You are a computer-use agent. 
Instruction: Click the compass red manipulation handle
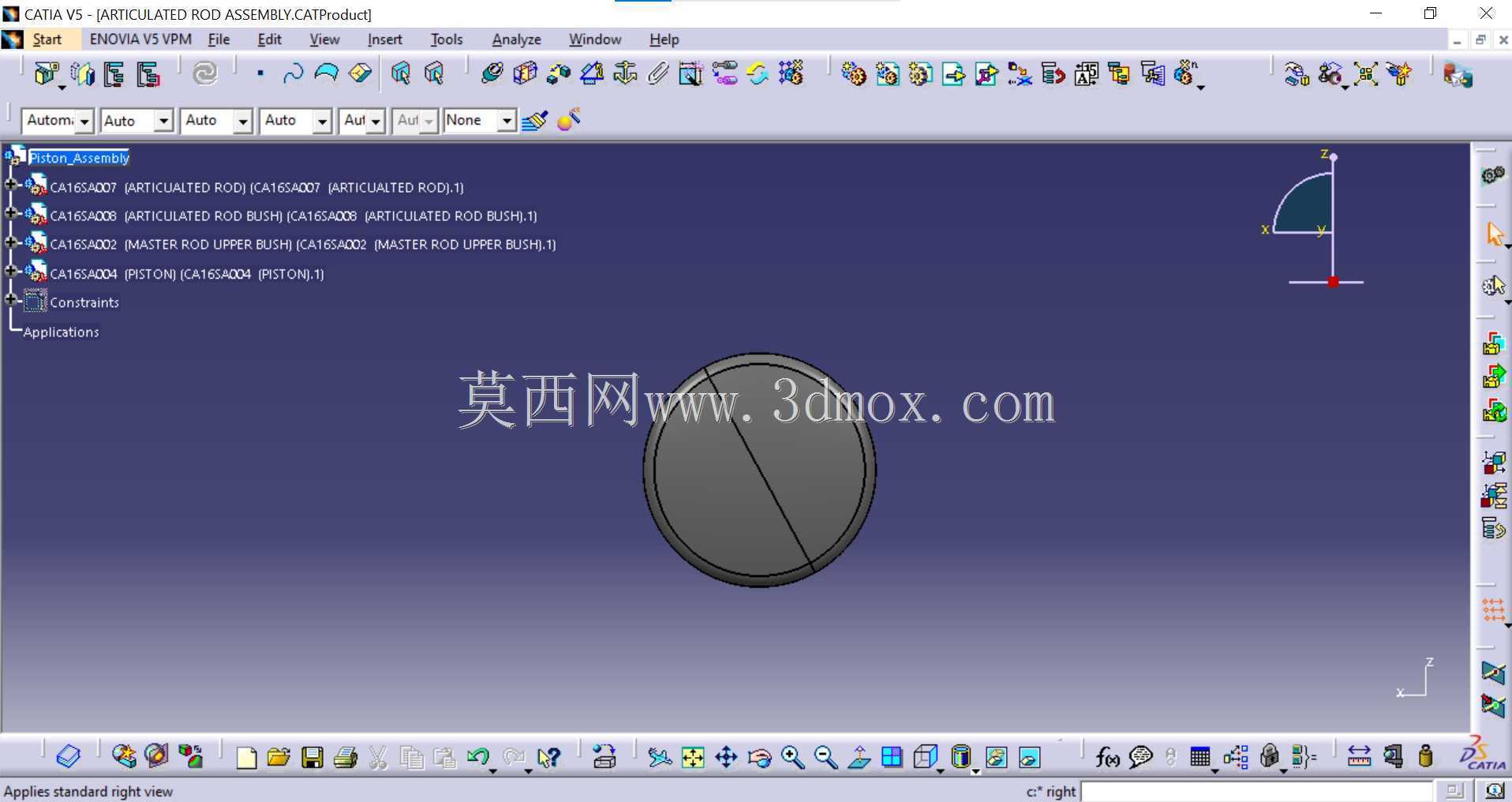tap(1333, 282)
